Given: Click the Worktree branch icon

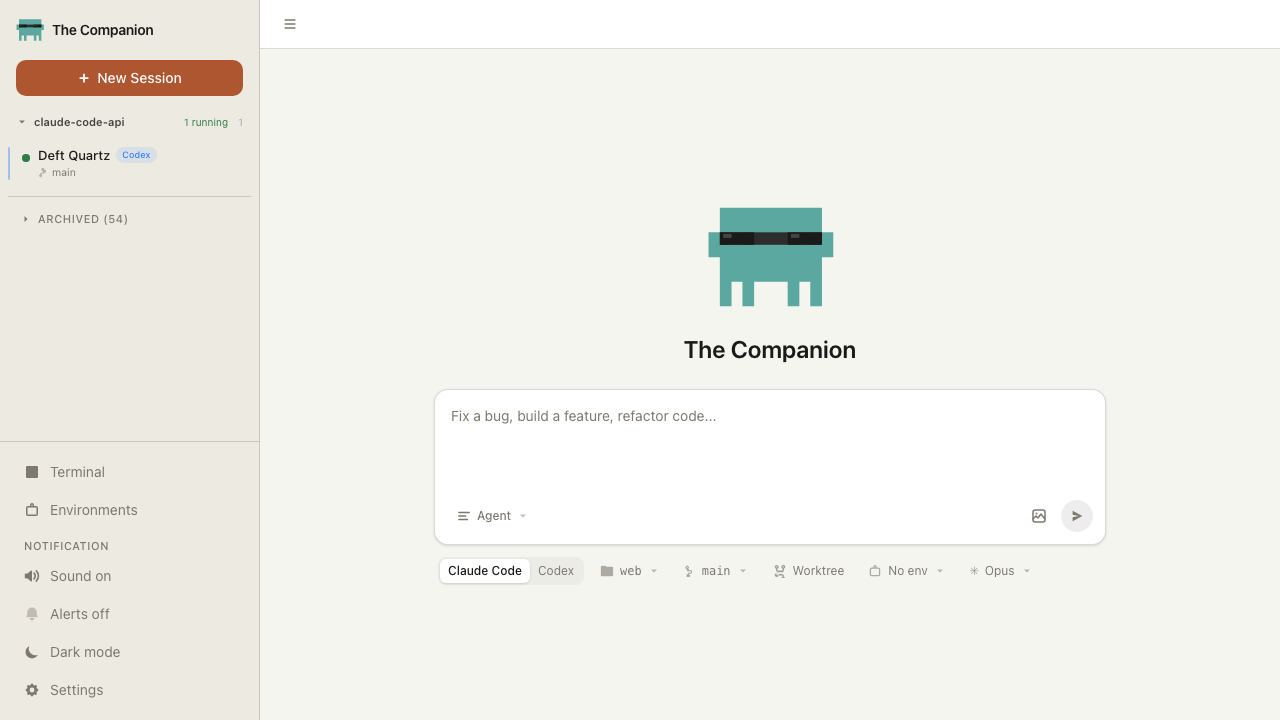Looking at the screenshot, I should pos(779,571).
